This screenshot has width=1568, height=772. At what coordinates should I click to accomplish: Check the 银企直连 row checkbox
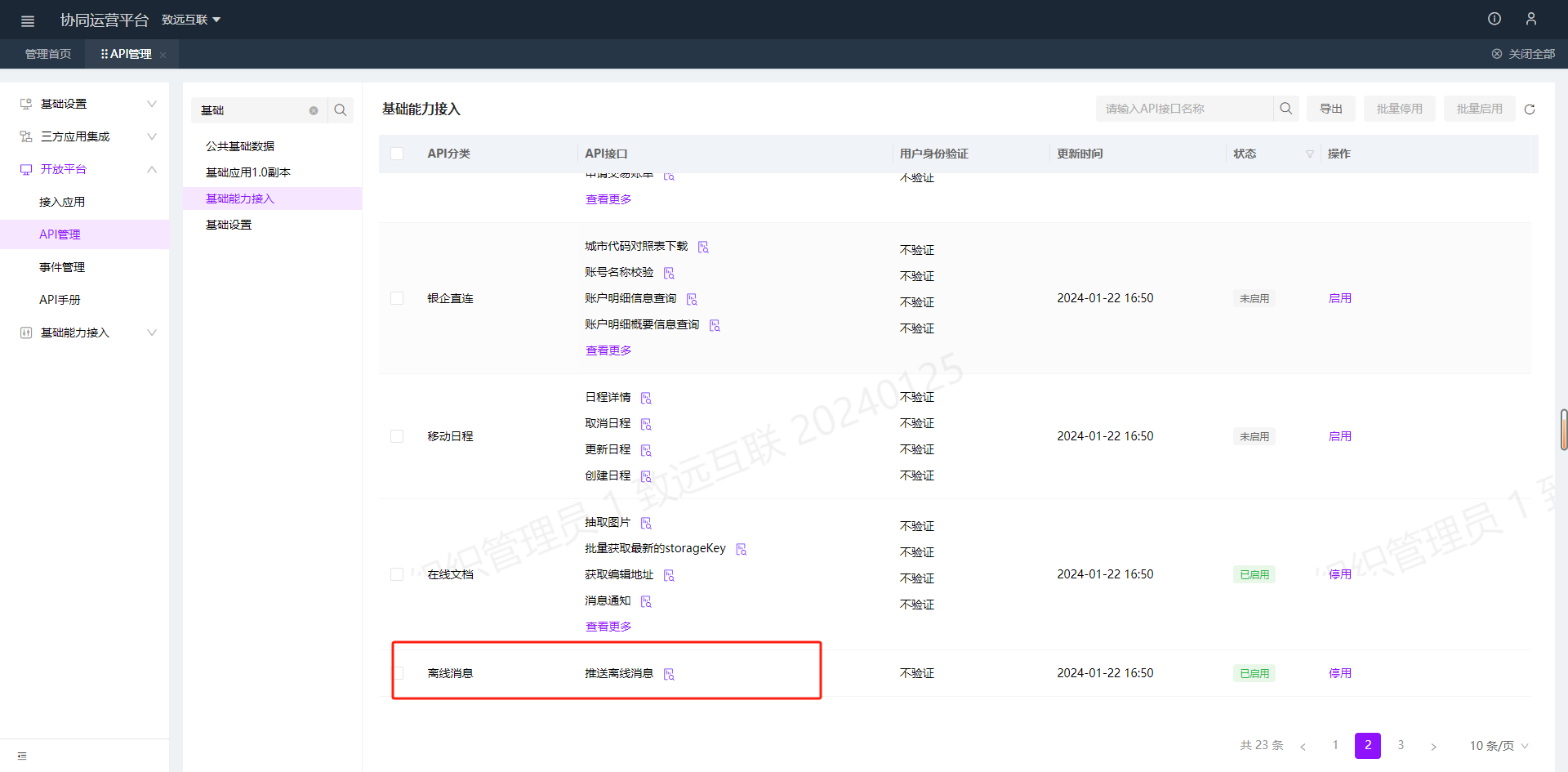pyautogui.click(x=397, y=298)
